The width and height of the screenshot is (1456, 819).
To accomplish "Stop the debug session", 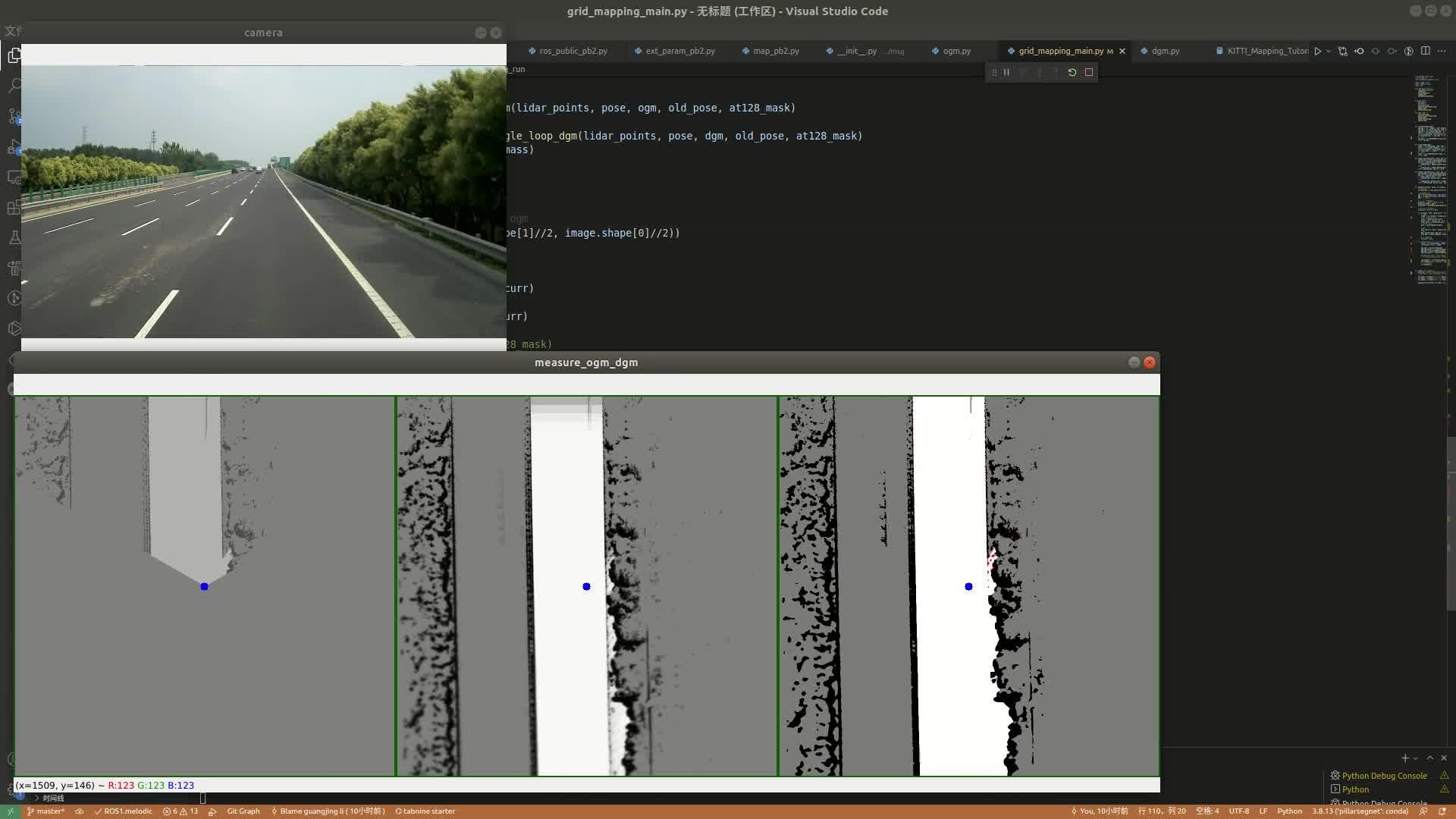I will tap(1089, 72).
